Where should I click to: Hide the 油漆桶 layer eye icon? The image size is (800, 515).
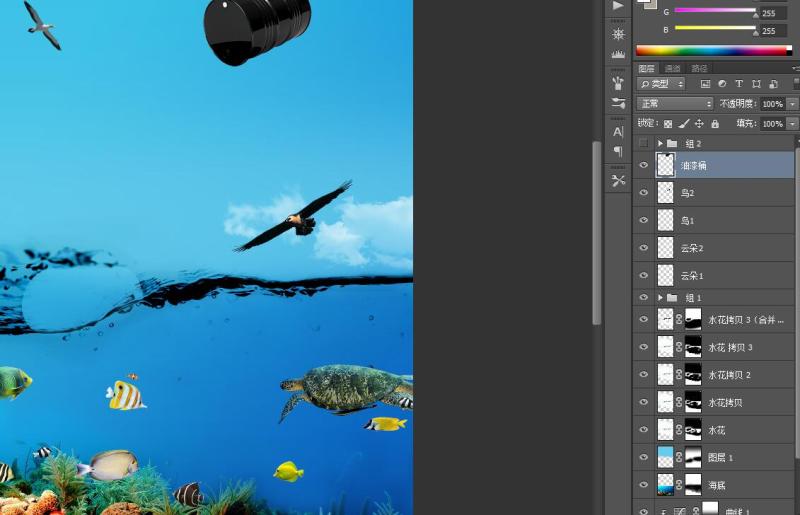pos(643,165)
